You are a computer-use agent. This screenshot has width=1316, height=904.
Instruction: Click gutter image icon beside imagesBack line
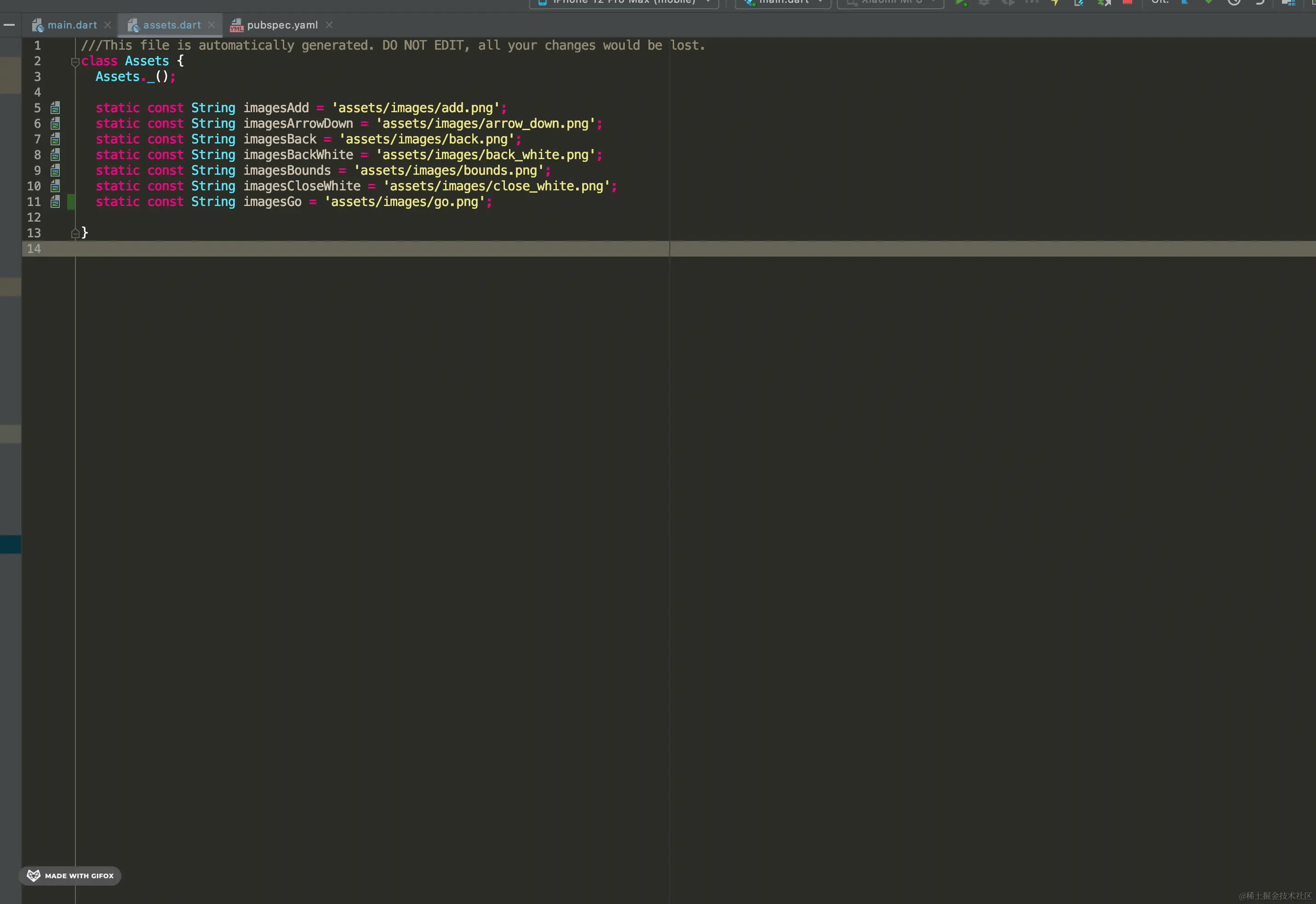tap(55, 139)
